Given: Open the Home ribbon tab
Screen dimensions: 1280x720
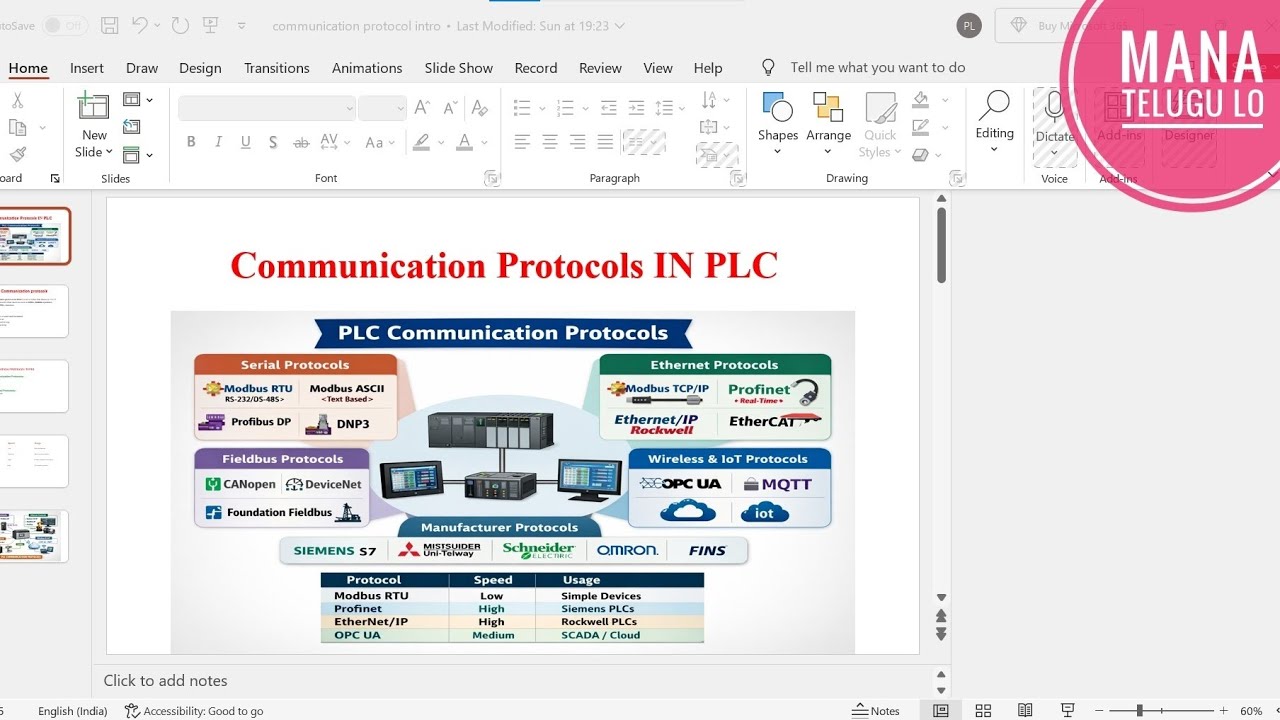Looking at the screenshot, I should 28,68.
